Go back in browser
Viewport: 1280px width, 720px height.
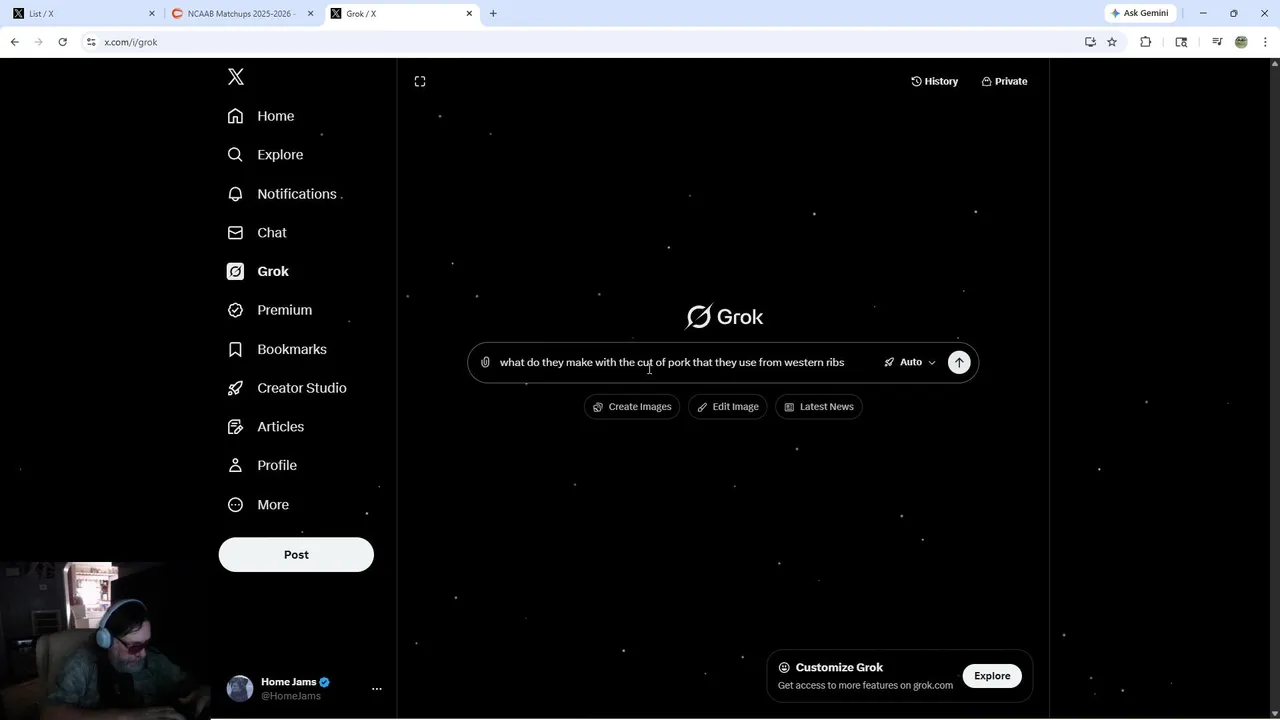pyautogui.click(x=15, y=42)
